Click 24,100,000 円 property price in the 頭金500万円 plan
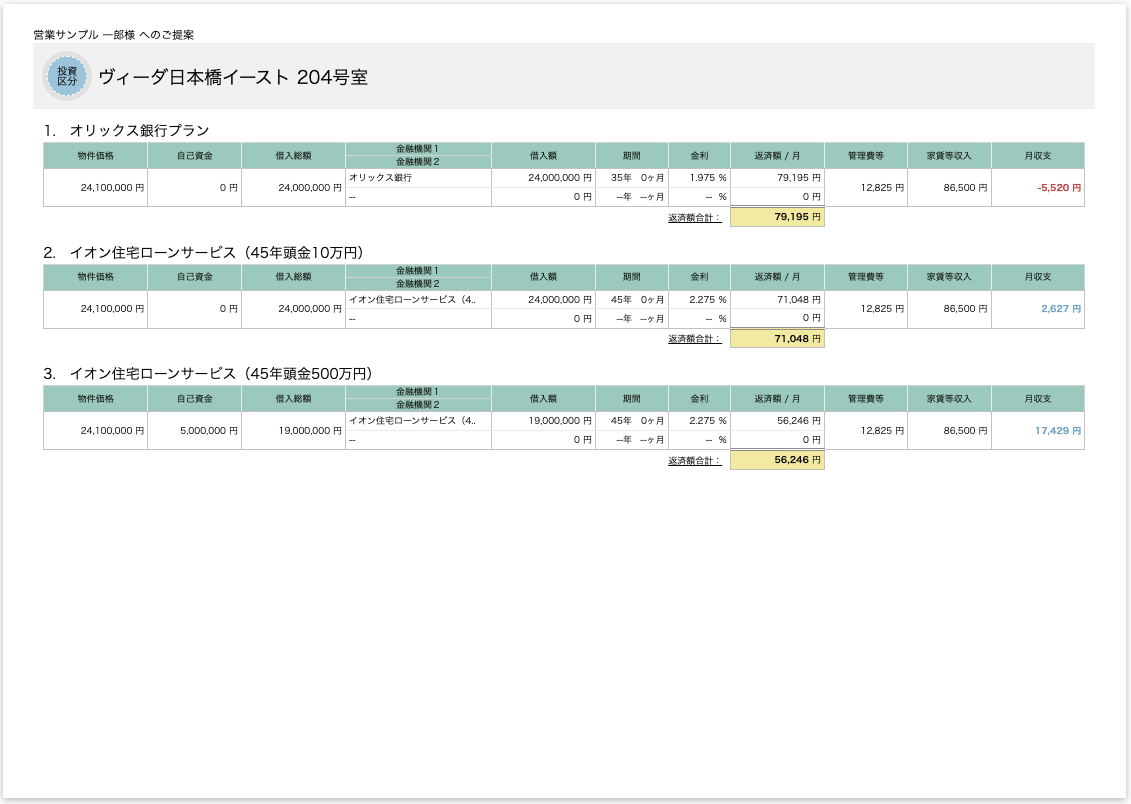The image size is (1131, 804). coord(113,430)
